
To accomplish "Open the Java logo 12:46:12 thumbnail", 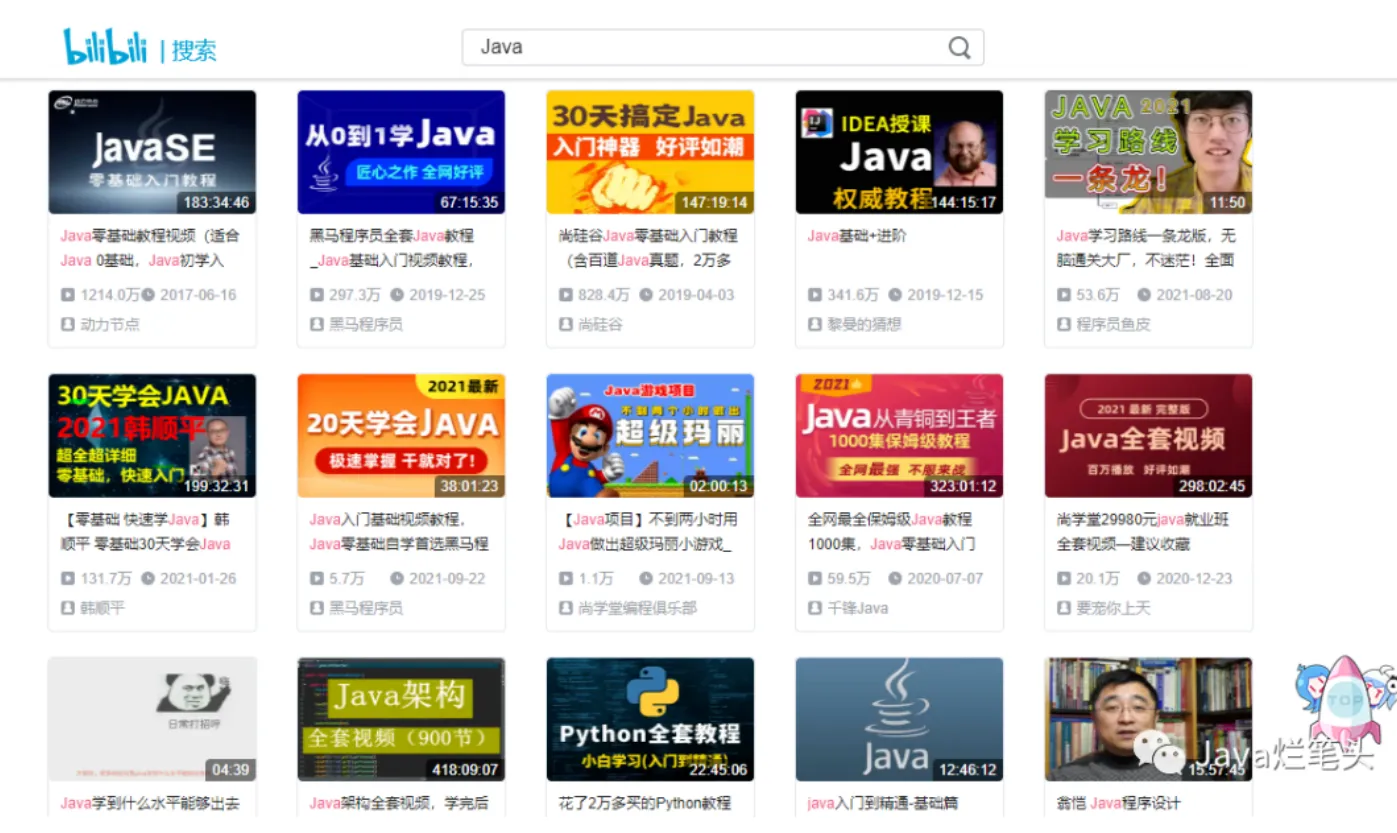I will (x=899, y=719).
